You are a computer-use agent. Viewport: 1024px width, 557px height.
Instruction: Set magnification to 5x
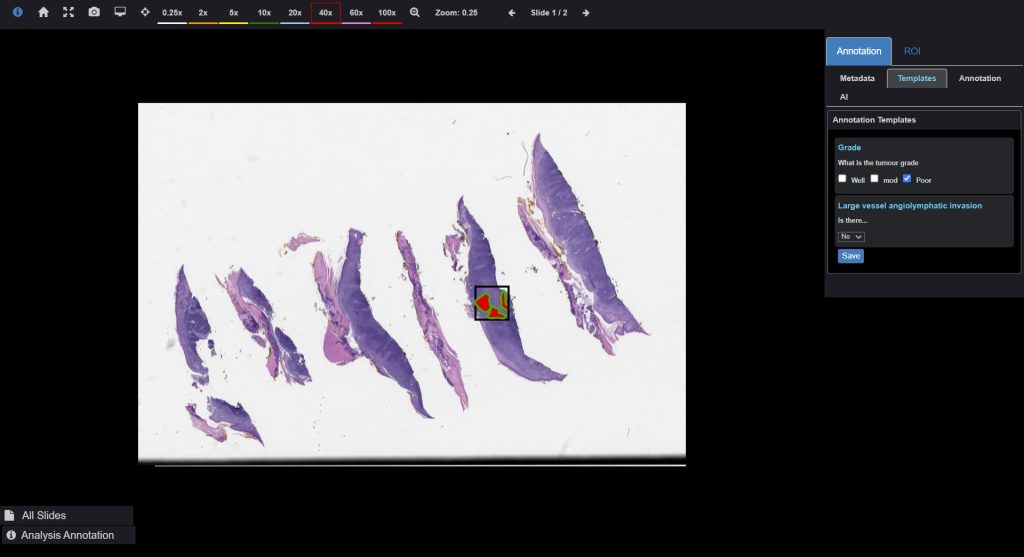(234, 13)
